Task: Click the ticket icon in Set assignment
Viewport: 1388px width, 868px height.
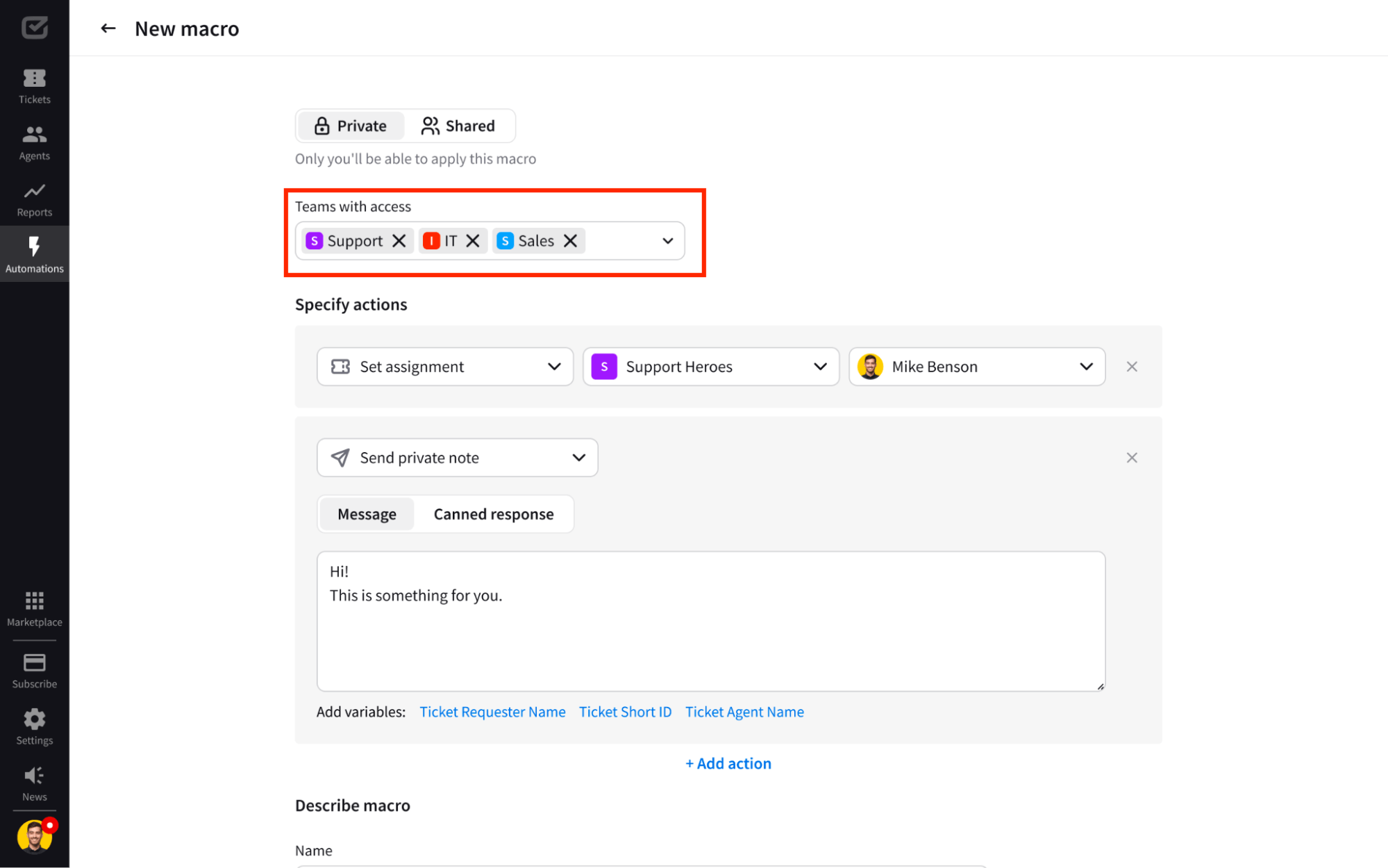Action: point(340,367)
